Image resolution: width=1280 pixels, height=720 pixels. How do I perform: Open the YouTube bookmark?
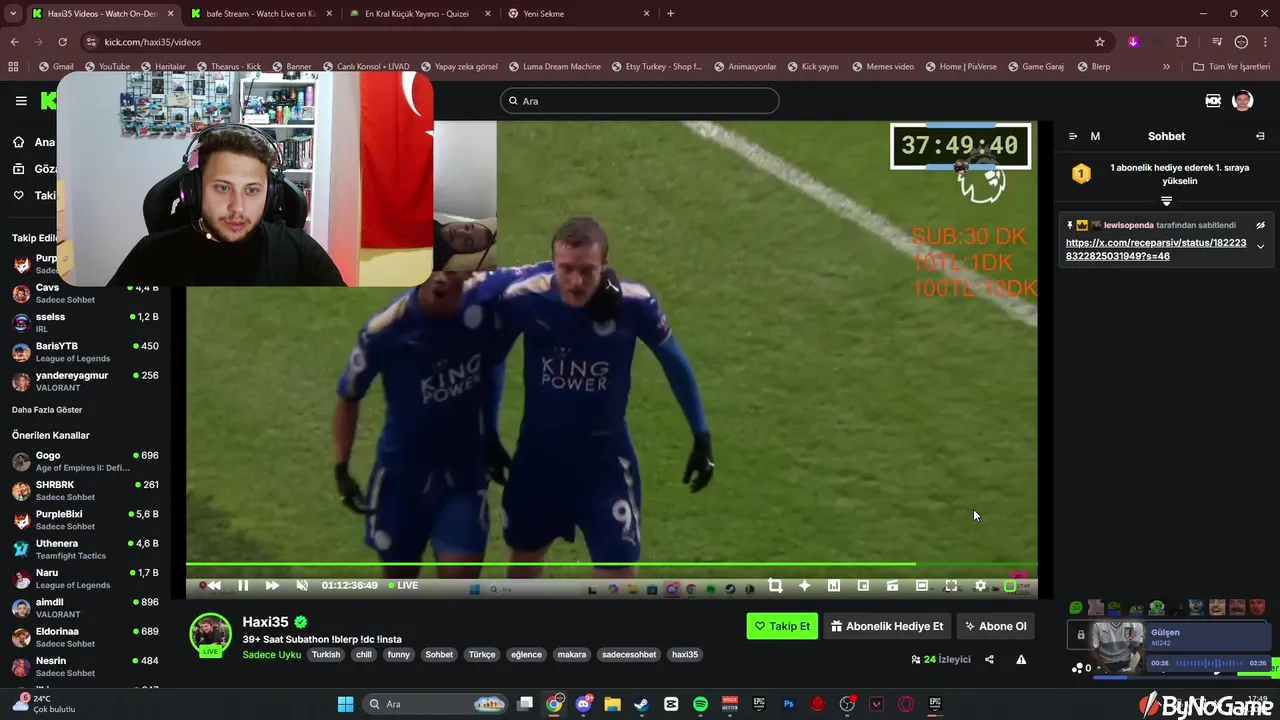pyautogui.click(x=106, y=67)
